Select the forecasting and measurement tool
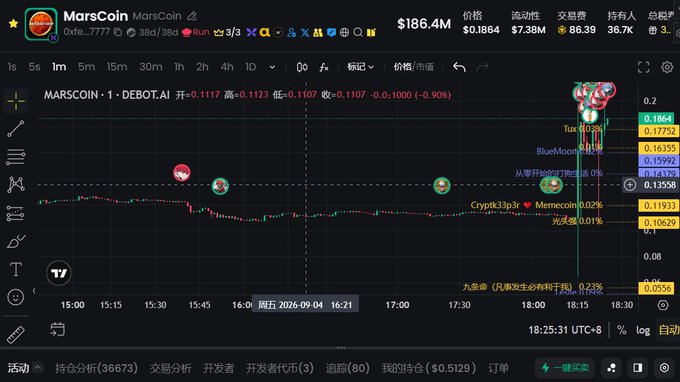 point(16,213)
